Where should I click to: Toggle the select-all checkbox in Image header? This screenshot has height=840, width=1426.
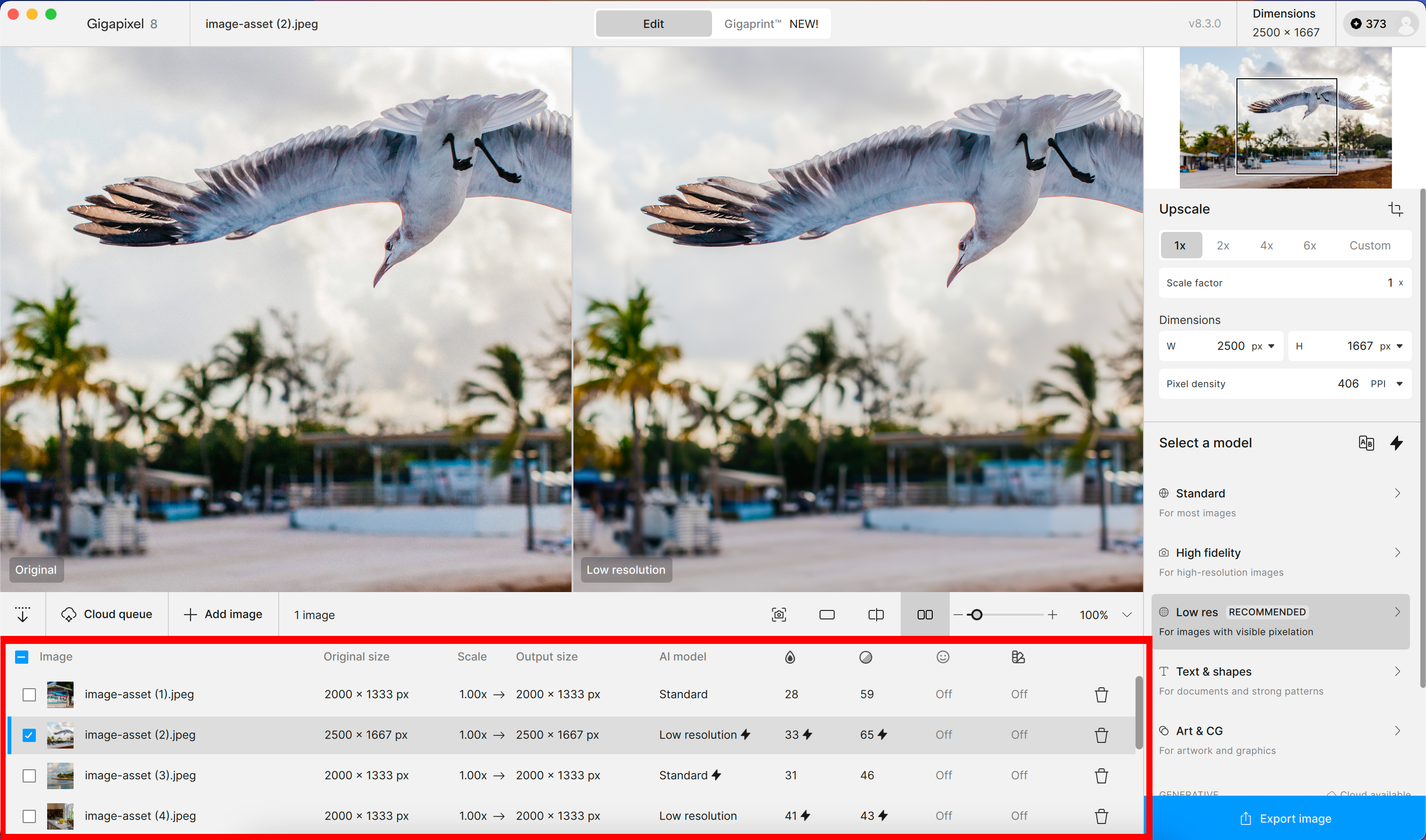tap(22, 657)
